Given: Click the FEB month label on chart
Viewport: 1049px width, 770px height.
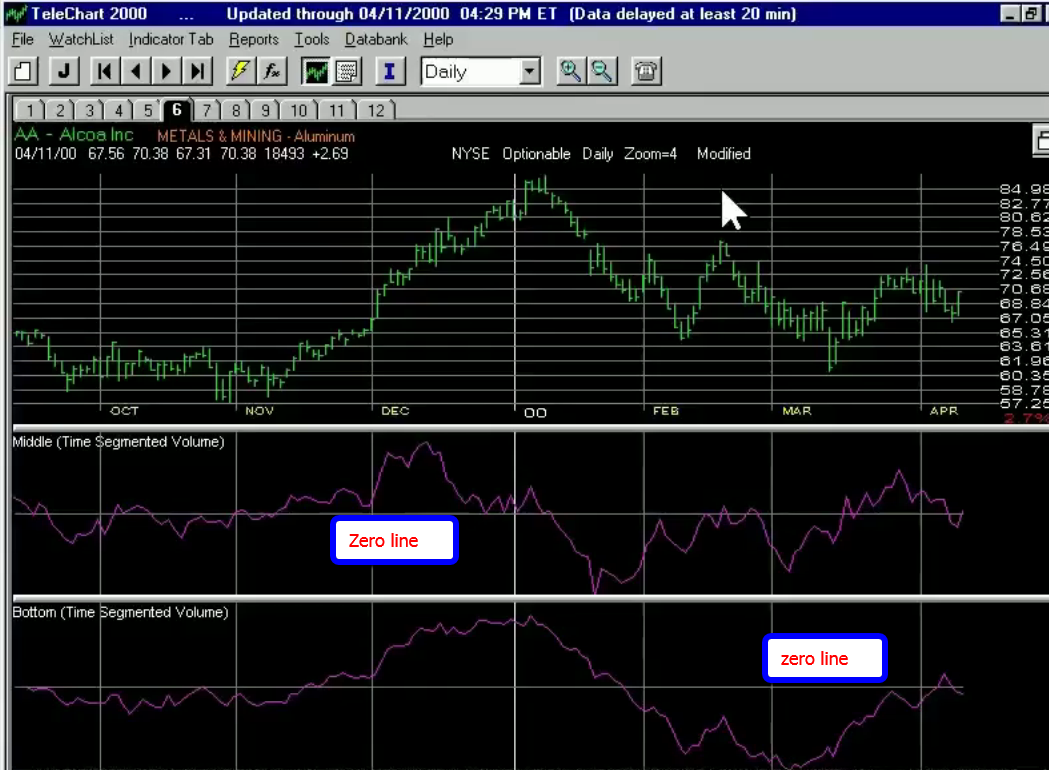Looking at the screenshot, I should (666, 411).
